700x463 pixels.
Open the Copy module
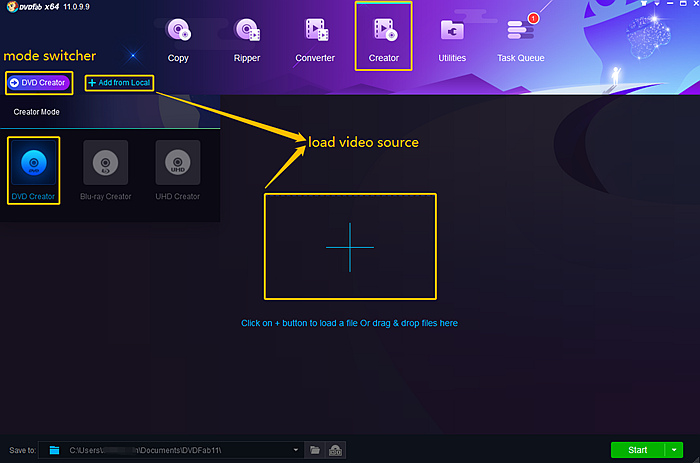[178, 40]
